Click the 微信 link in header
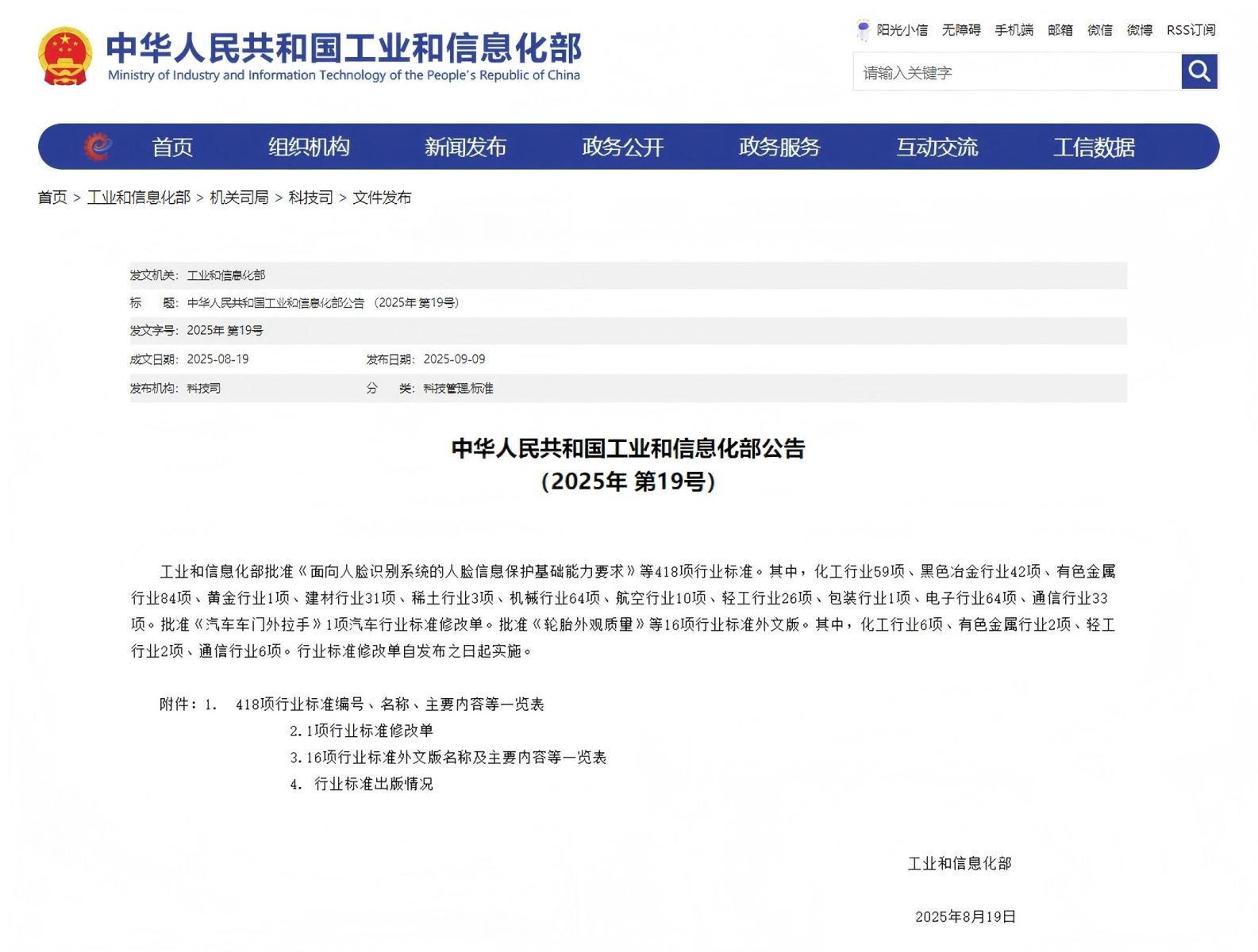Screen dimensions: 1258x952 coord(1099,30)
